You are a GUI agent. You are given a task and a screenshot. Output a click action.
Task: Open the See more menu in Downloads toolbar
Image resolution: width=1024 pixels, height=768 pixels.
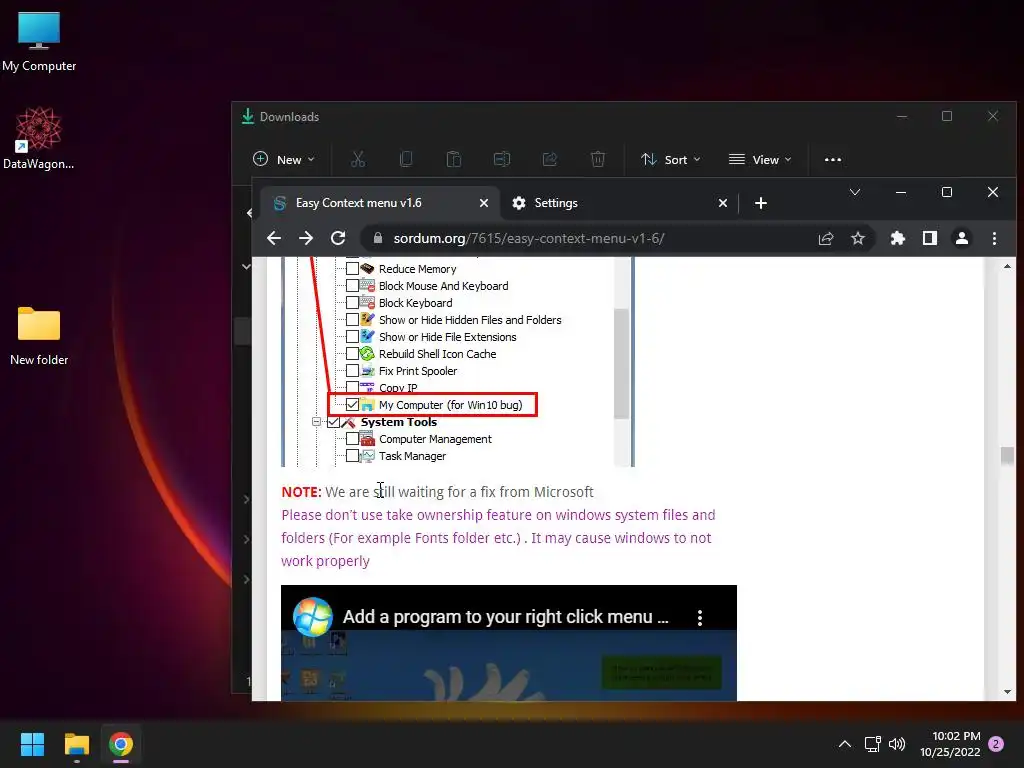(833, 159)
